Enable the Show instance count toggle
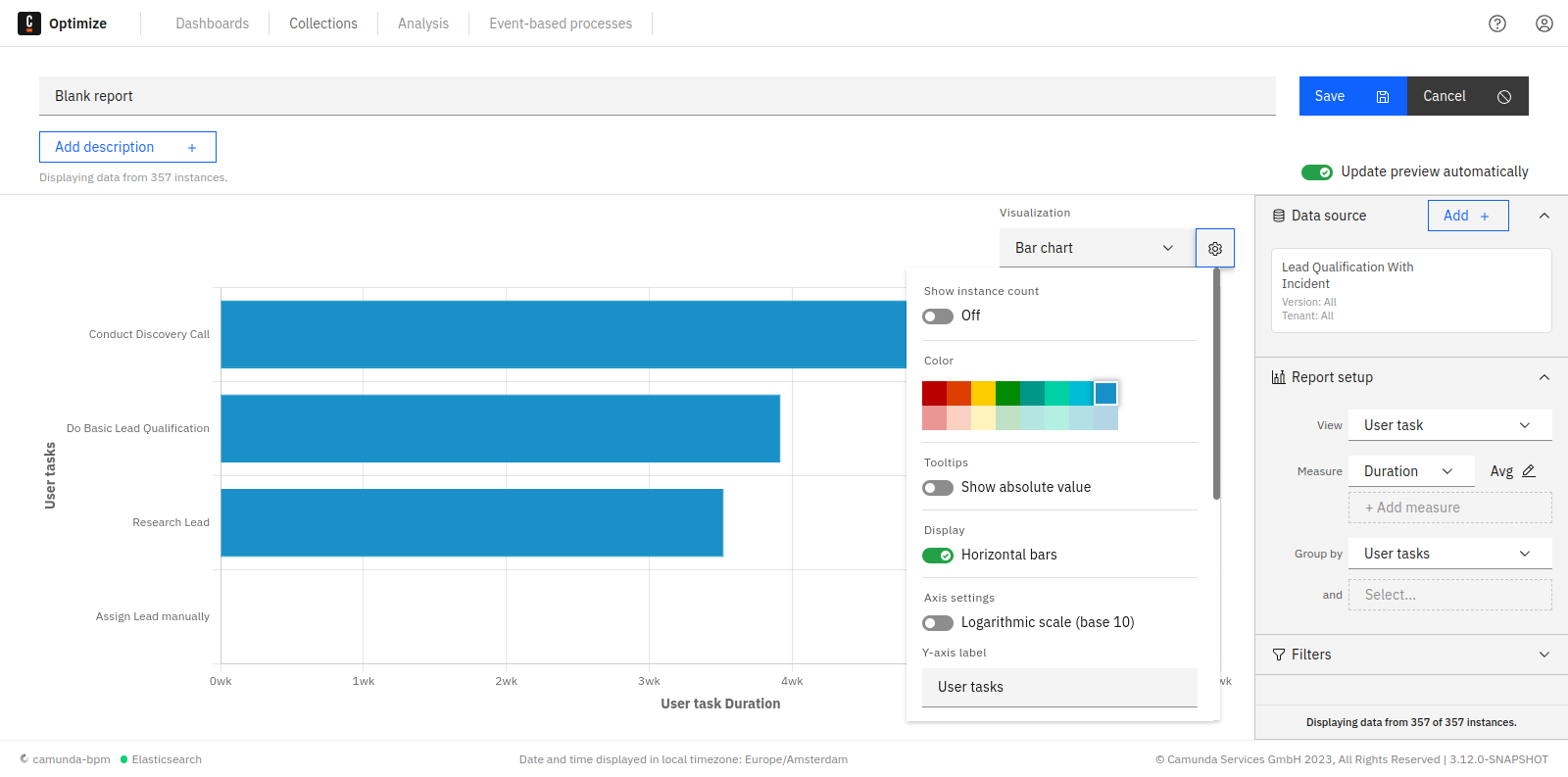The height and width of the screenshot is (777, 1568). click(938, 316)
